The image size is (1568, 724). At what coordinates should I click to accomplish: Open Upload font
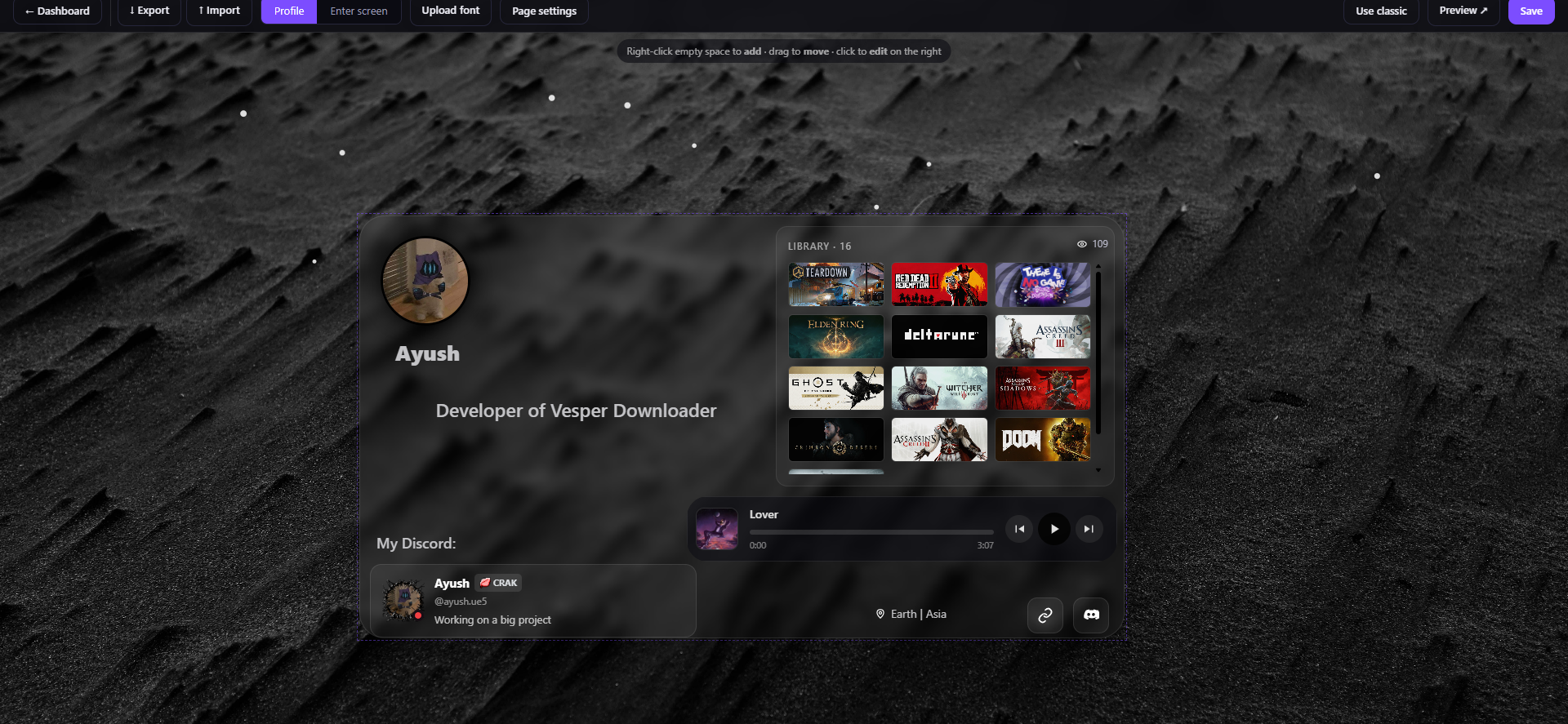point(451,11)
